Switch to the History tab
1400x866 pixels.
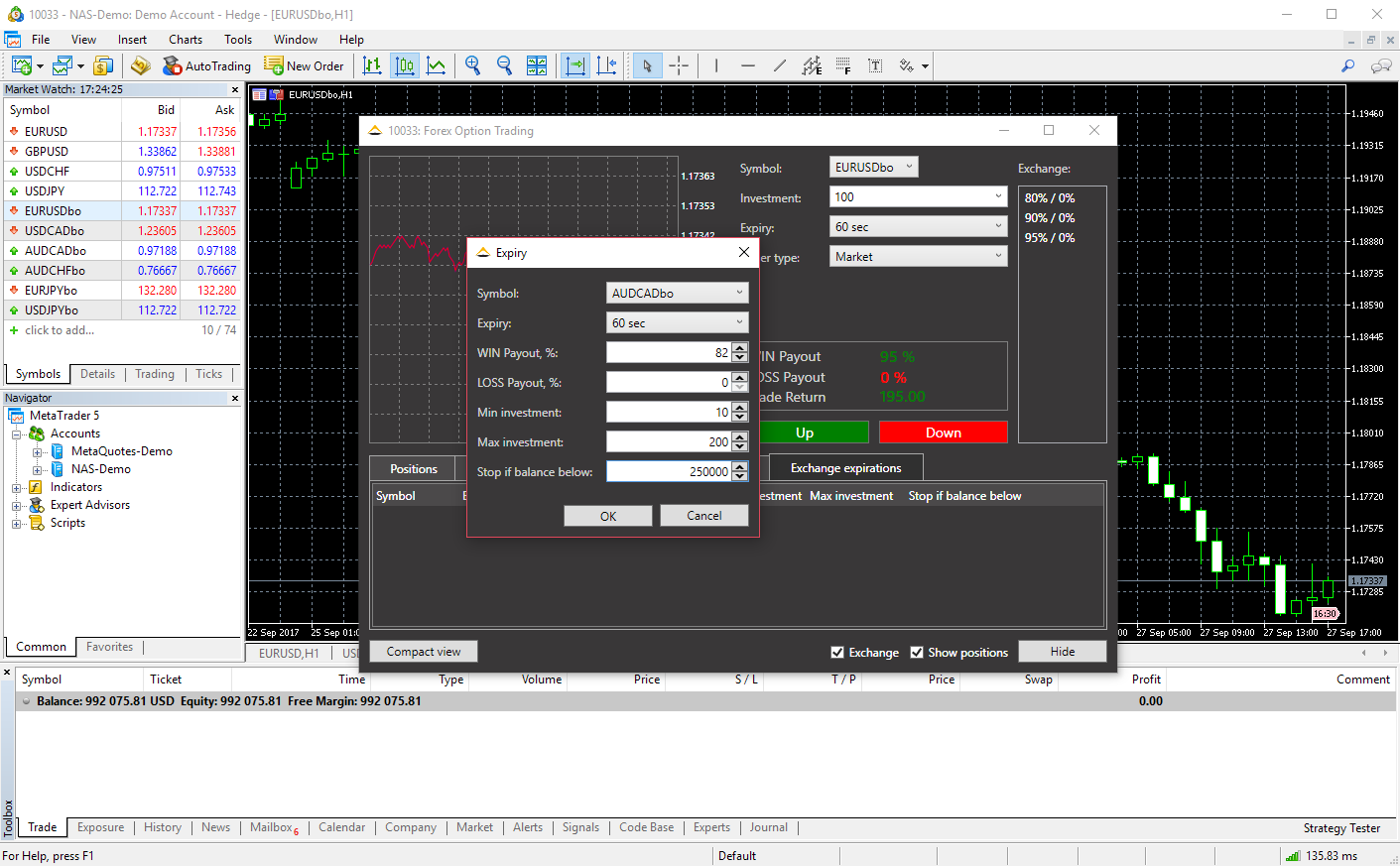click(163, 827)
